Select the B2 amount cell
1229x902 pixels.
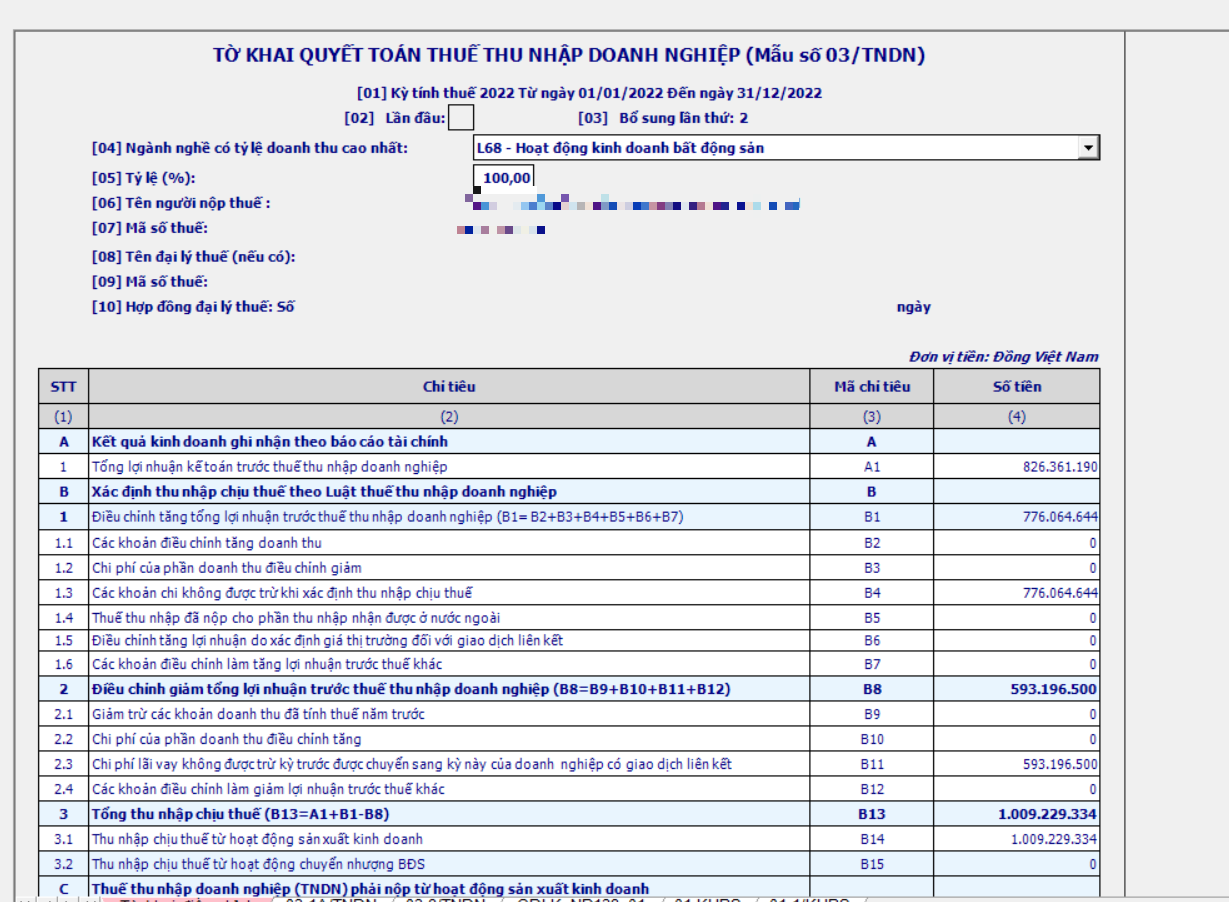(x=1016, y=542)
